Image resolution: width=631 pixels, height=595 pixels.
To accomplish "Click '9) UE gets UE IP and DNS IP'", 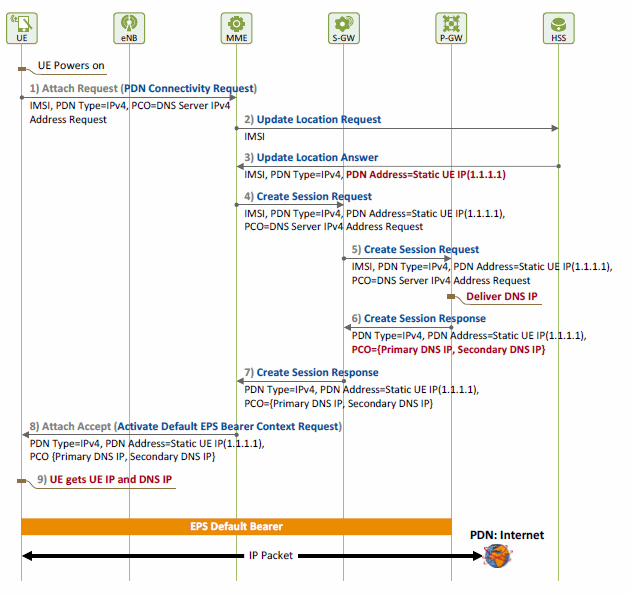I will (105, 479).
